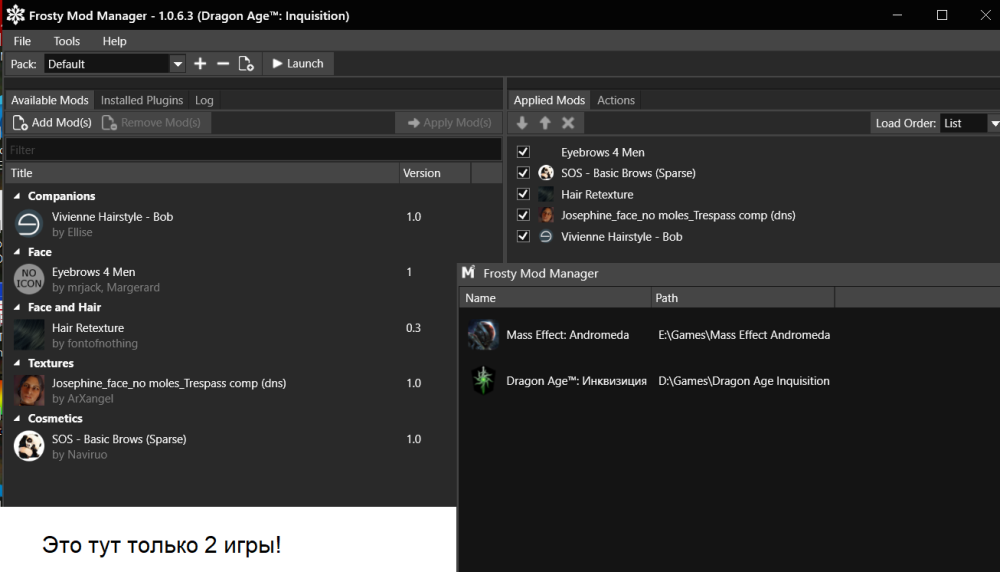Collapse the Companions category group
This screenshot has height=572, width=1000.
(17, 197)
